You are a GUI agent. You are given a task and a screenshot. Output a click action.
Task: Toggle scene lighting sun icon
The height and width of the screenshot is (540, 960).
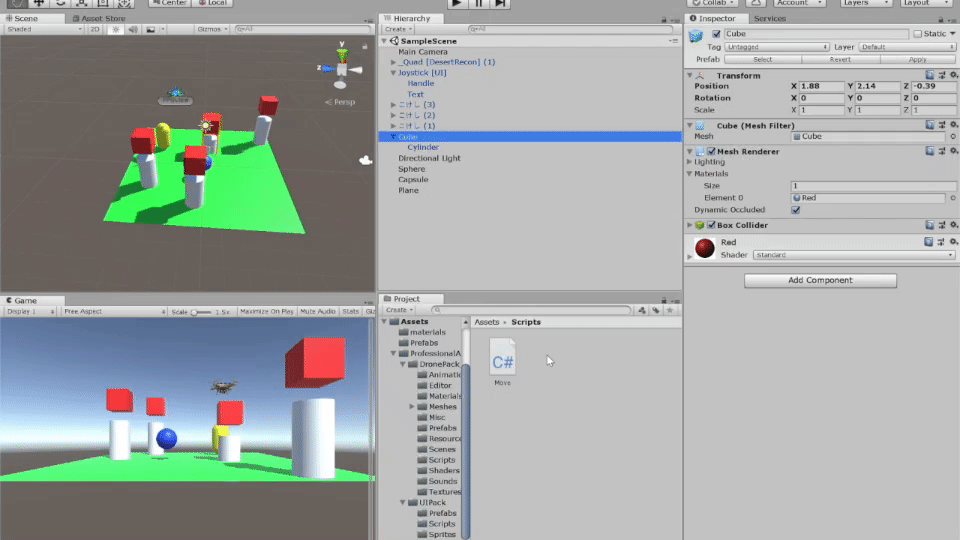click(116, 29)
